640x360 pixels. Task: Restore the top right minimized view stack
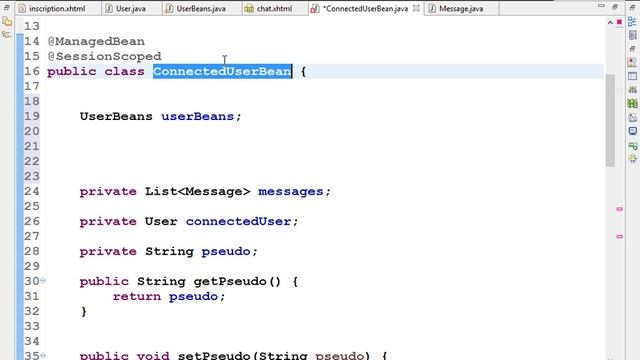[x=632, y=7]
